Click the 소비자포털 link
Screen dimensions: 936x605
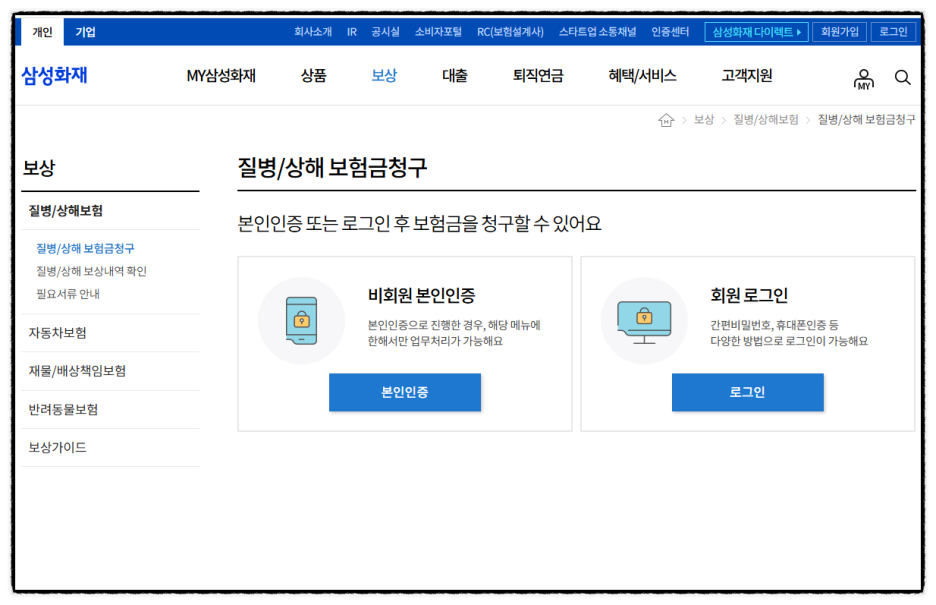438,32
